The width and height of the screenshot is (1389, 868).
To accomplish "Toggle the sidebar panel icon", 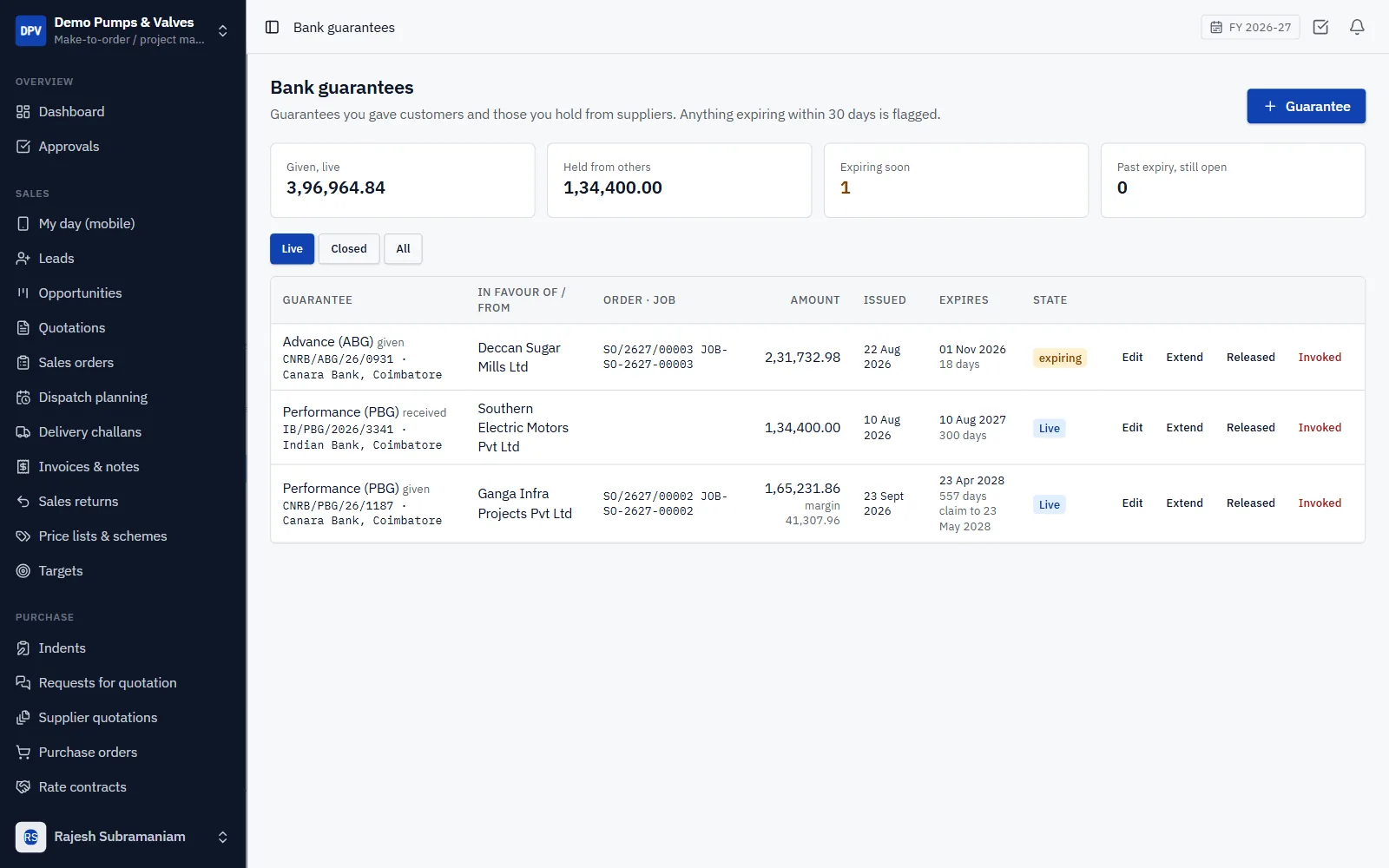I will [272, 27].
